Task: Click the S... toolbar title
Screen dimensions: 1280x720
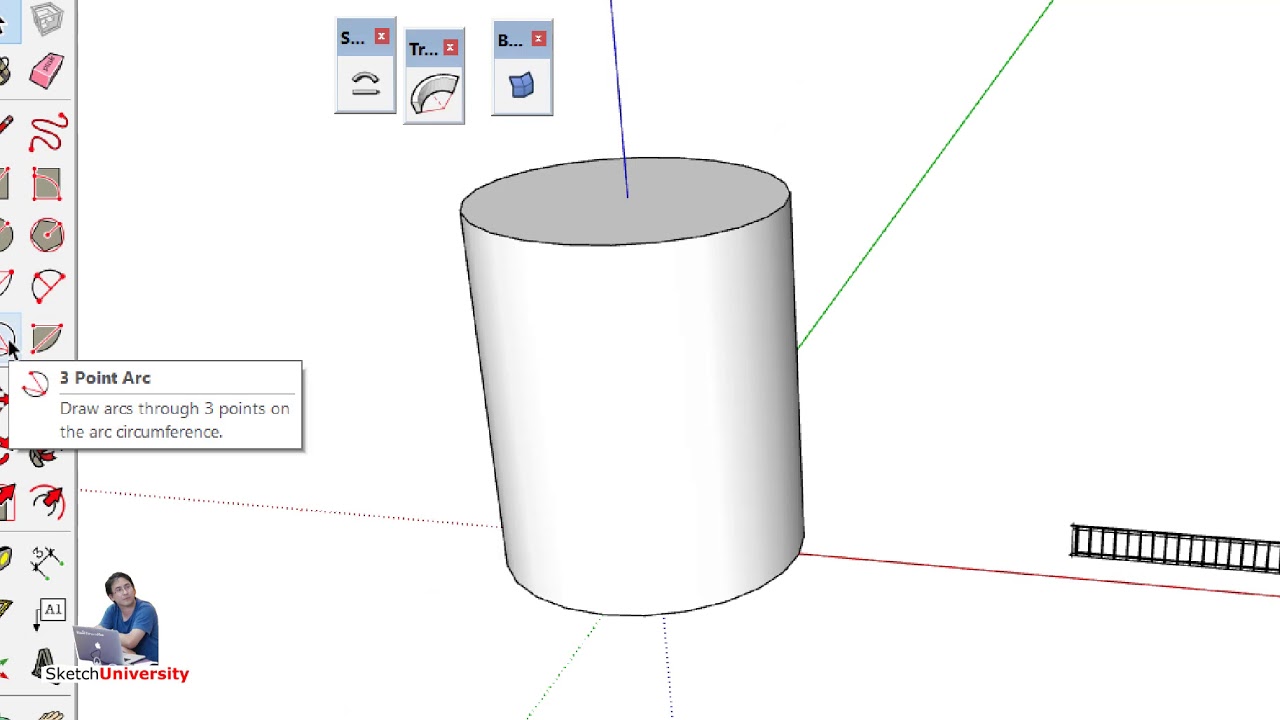Action: click(353, 39)
